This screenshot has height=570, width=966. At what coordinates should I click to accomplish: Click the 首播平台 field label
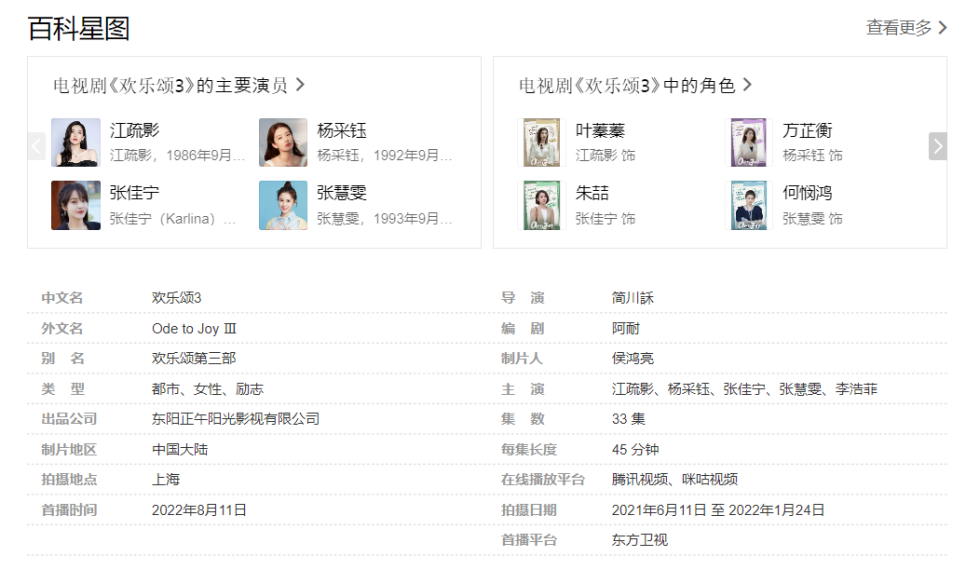coord(529,540)
